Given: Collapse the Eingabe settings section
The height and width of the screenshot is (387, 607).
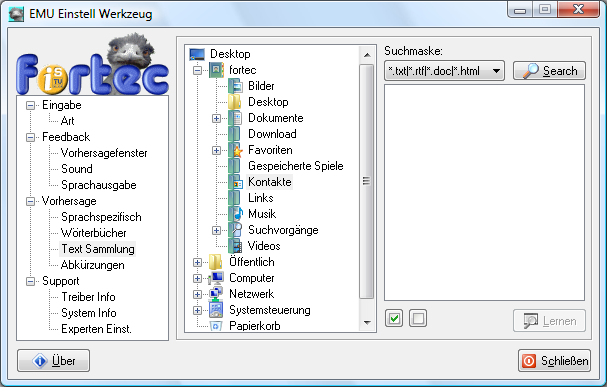Looking at the screenshot, I should click(x=30, y=105).
